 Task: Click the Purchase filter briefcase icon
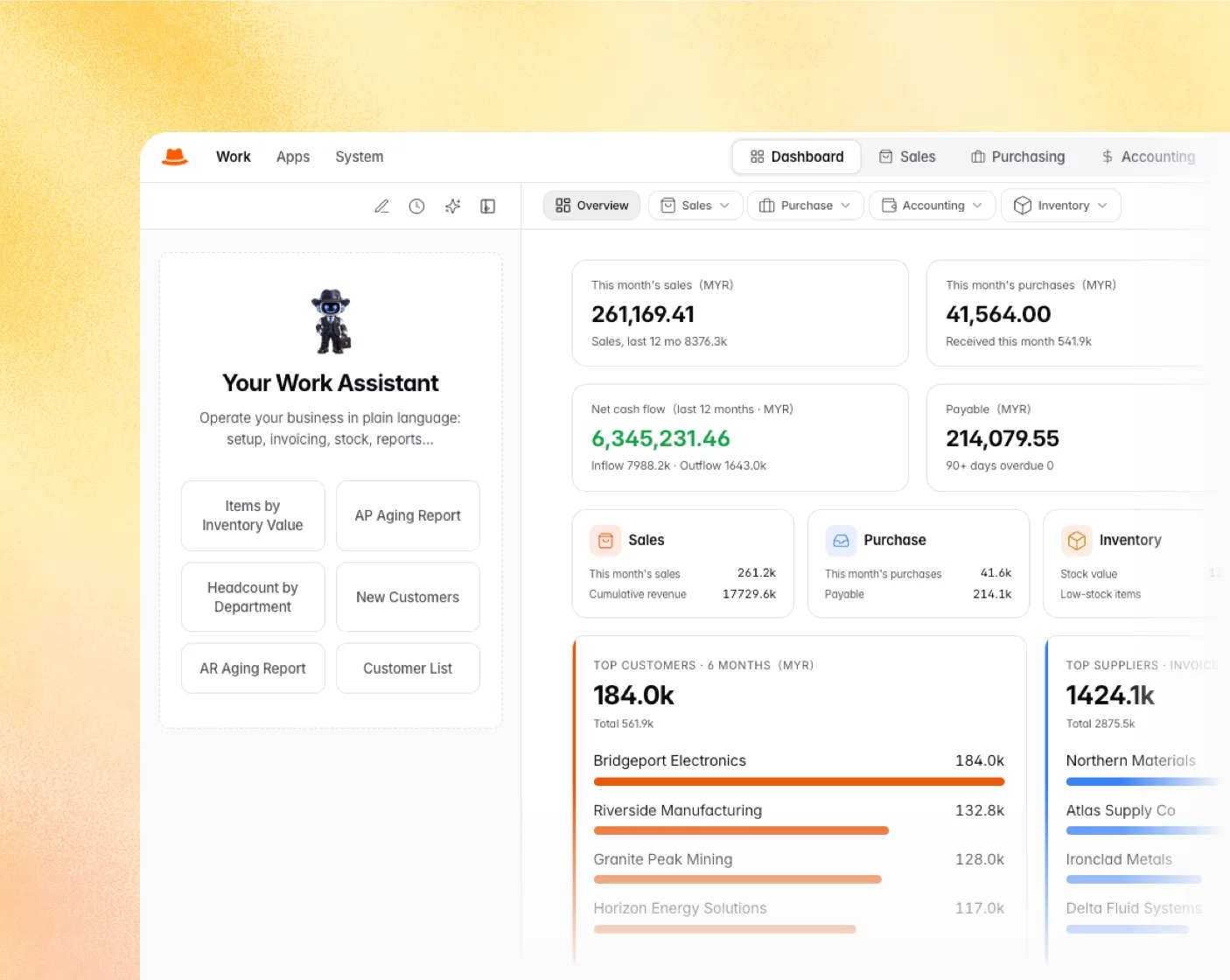click(x=767, y=206)
